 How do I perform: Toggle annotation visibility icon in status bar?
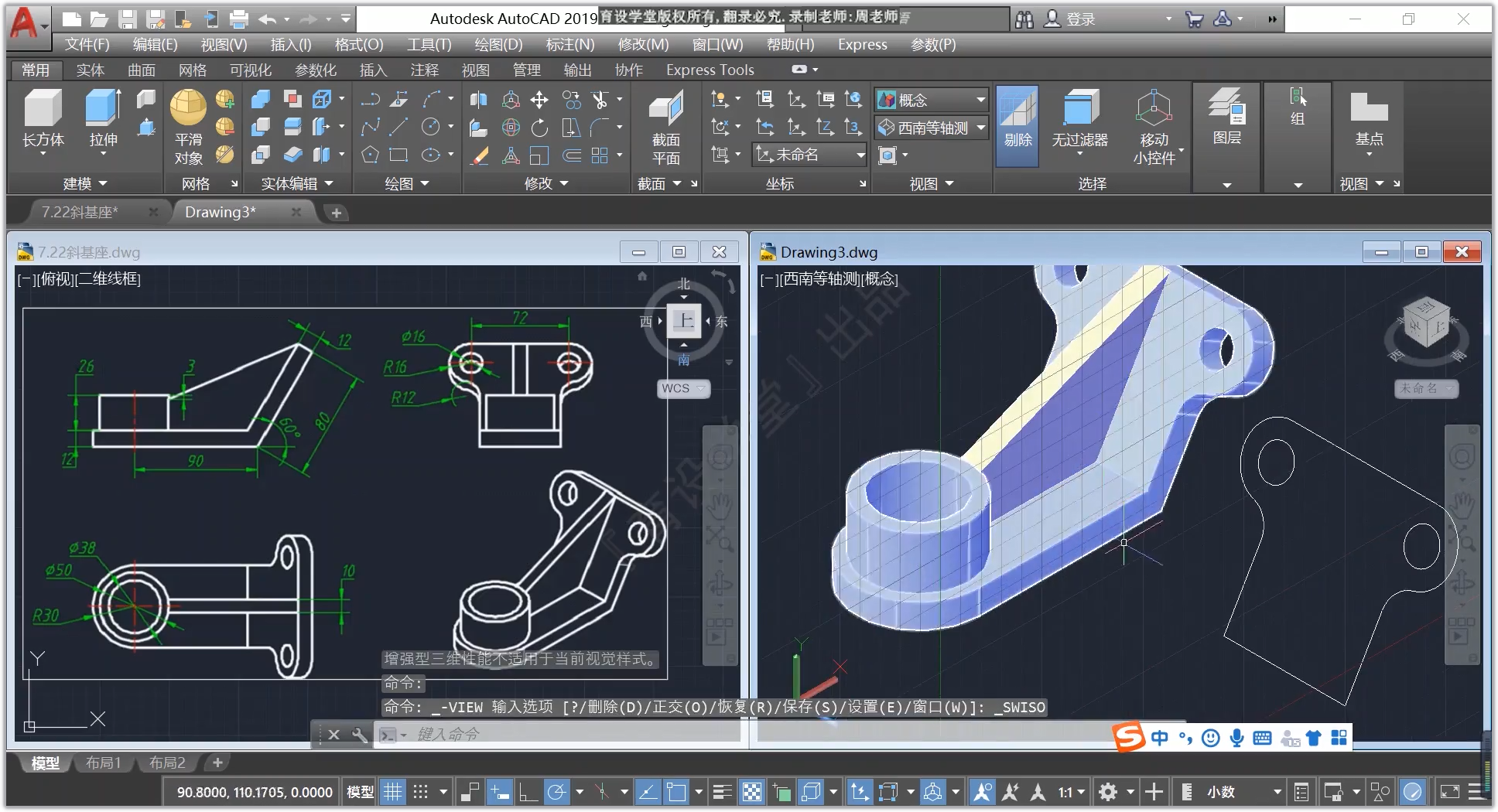[x=983, y=792]
